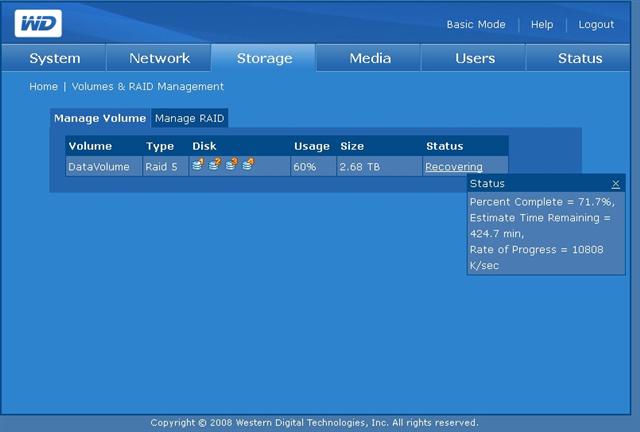Viewport: 640px width, 432px height.
Task: Open the Media tab
Action: point(370,58)
